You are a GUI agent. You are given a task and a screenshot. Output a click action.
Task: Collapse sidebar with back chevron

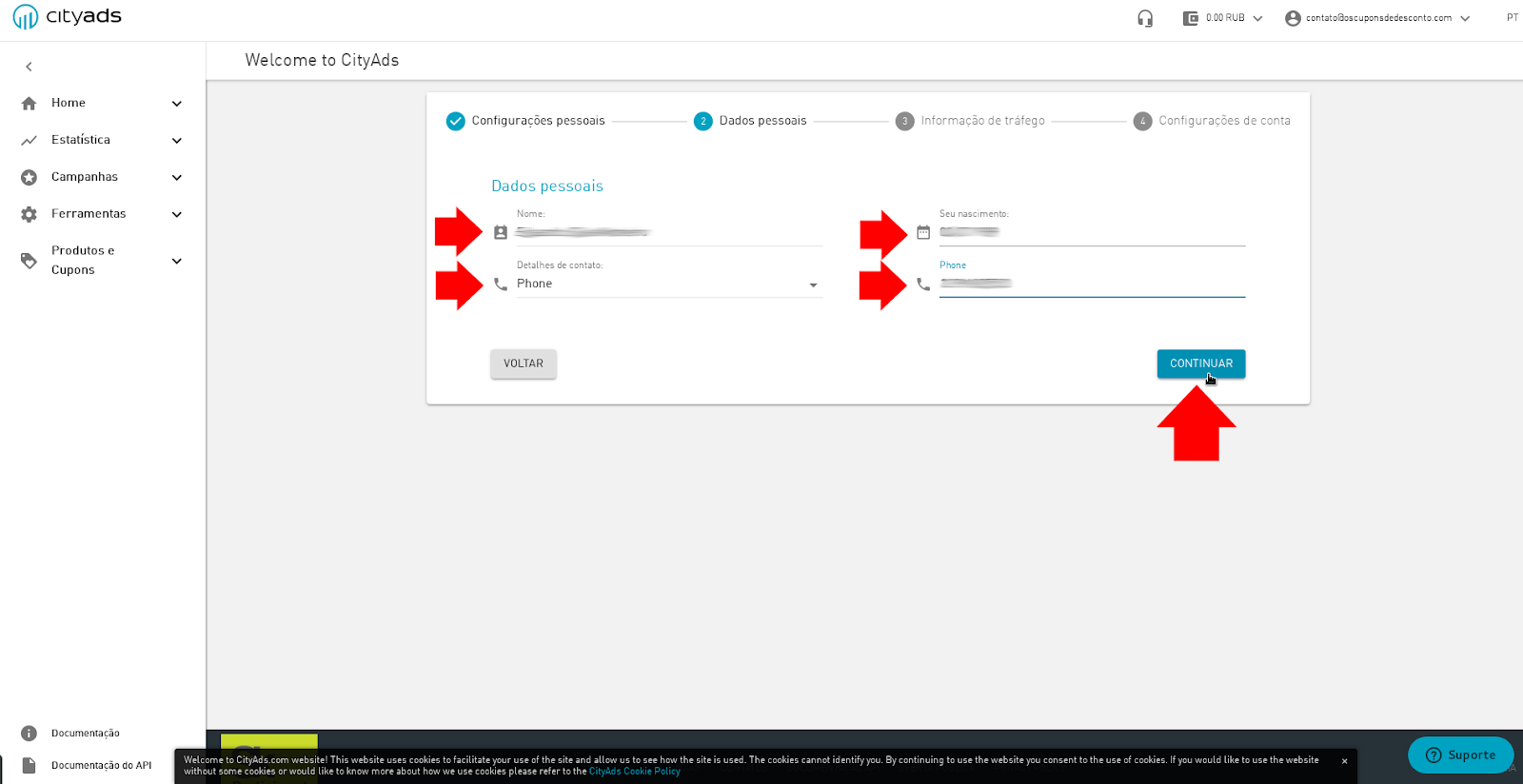coord(29,67)
